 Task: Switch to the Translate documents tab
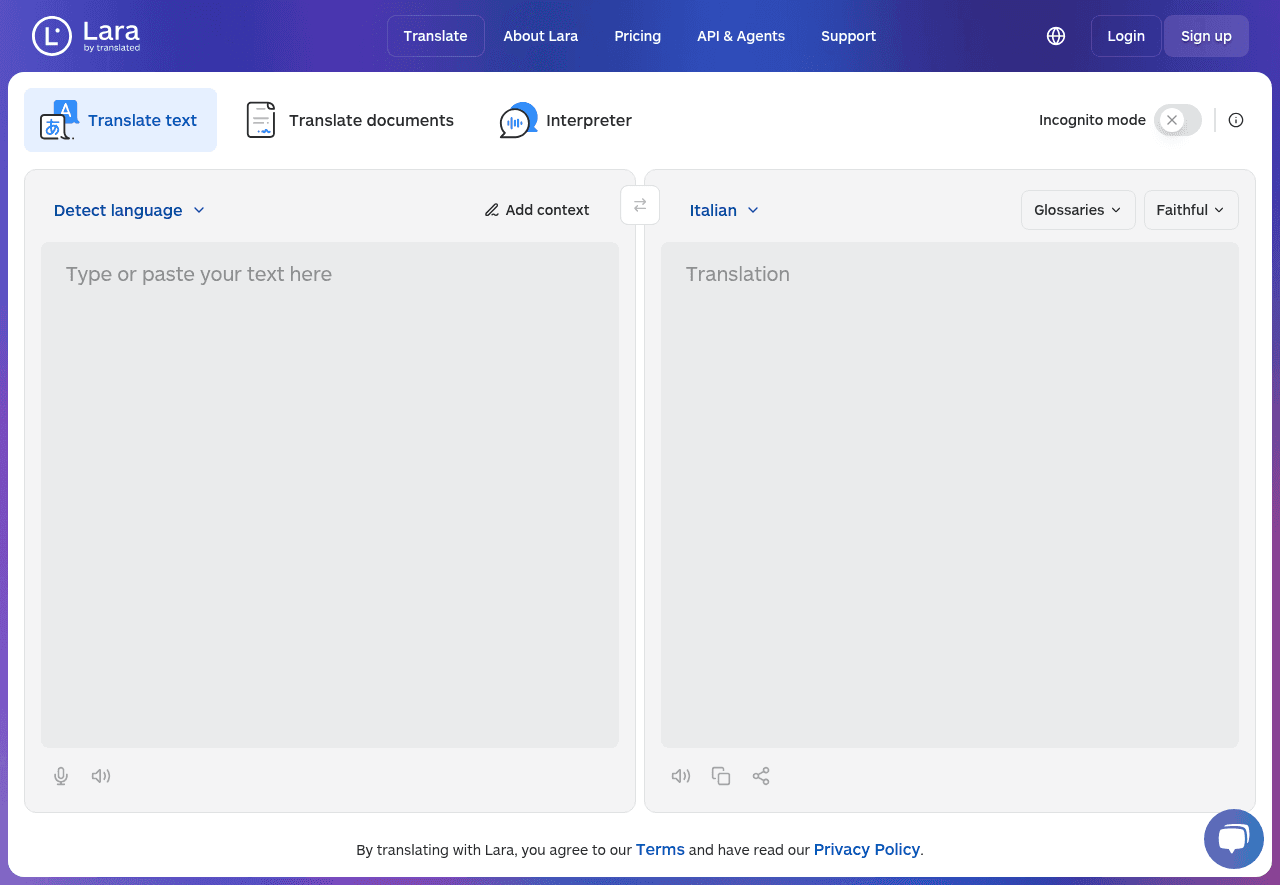tap(350, 120)
